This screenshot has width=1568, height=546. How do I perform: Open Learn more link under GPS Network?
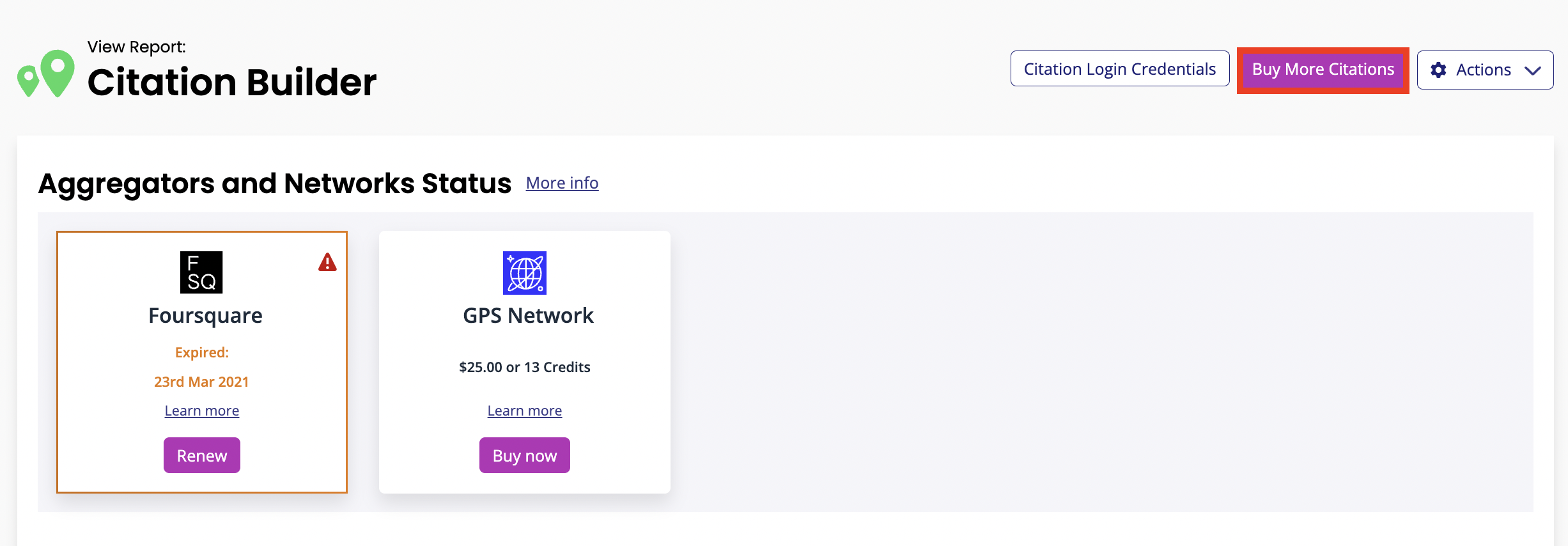[525, 410]
